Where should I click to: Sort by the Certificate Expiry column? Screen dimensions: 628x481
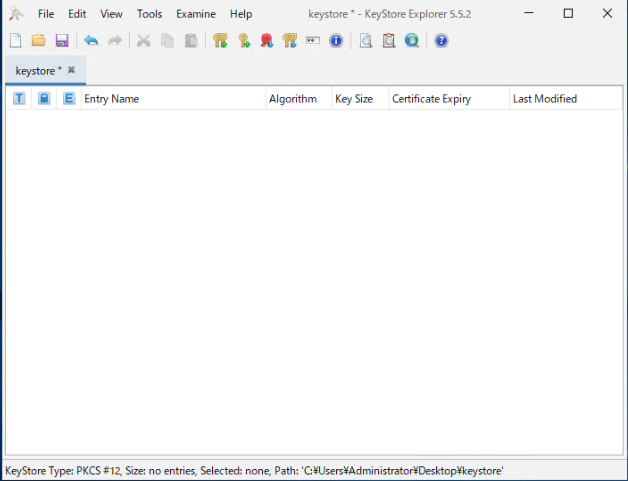[449, 99]
